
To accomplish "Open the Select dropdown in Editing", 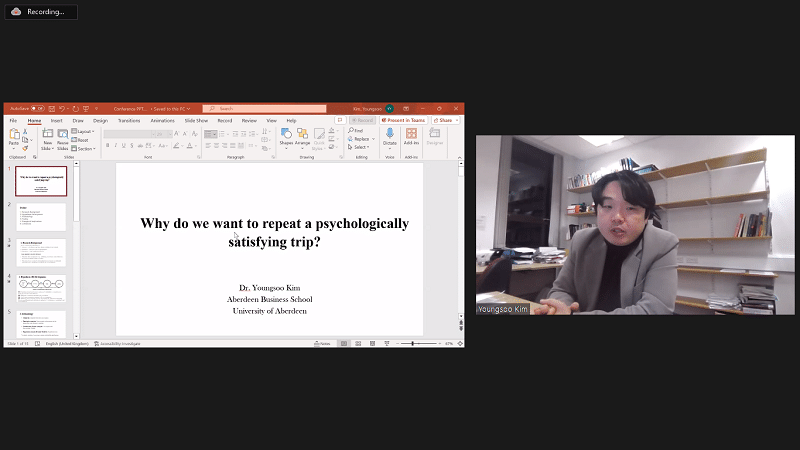I will [358, 147].
